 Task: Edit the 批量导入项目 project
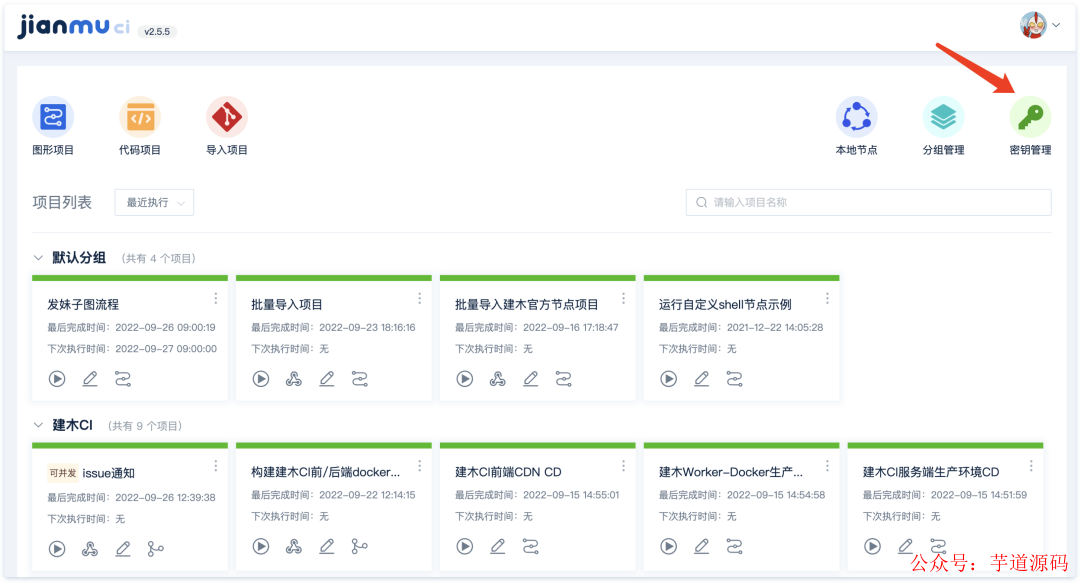[327, 379]
